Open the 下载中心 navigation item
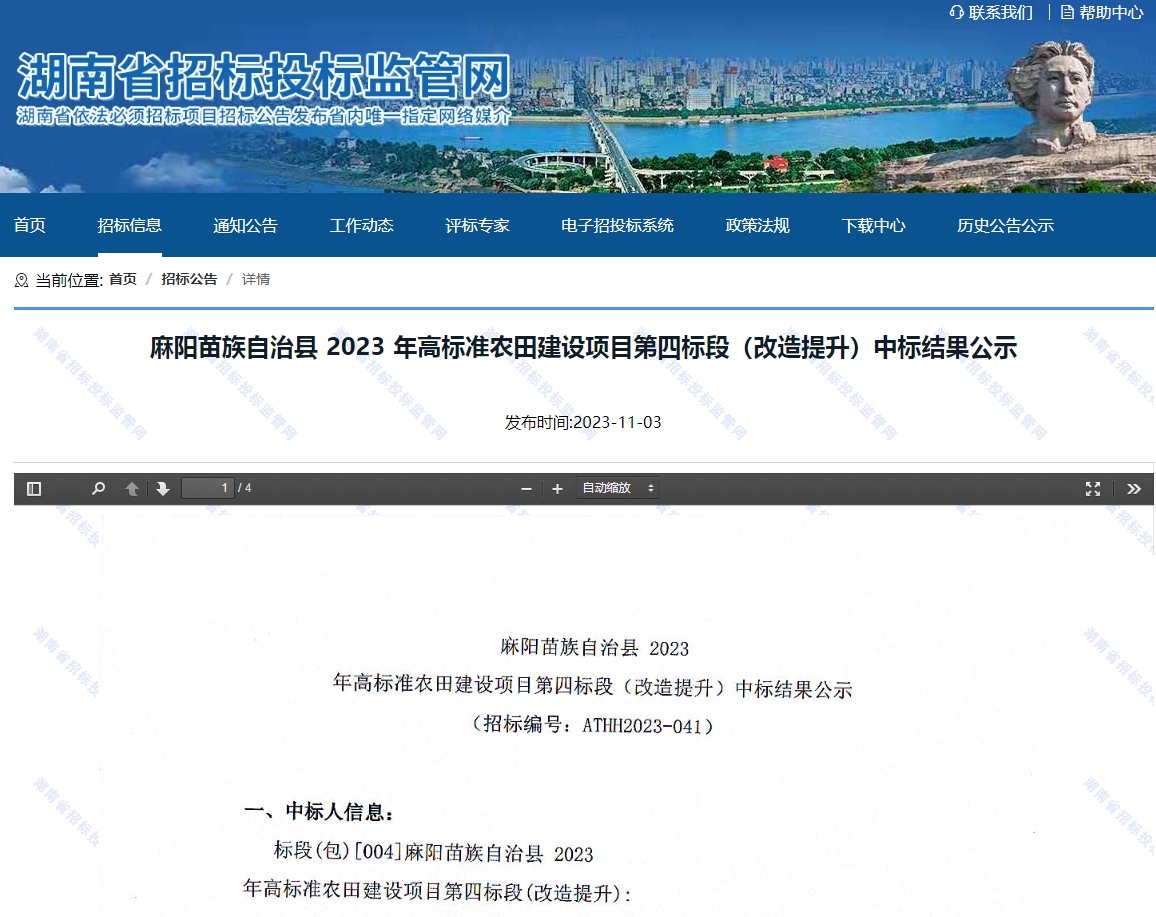The height and width of the screenshot is (917, 1156). click(x=873, y=225)
